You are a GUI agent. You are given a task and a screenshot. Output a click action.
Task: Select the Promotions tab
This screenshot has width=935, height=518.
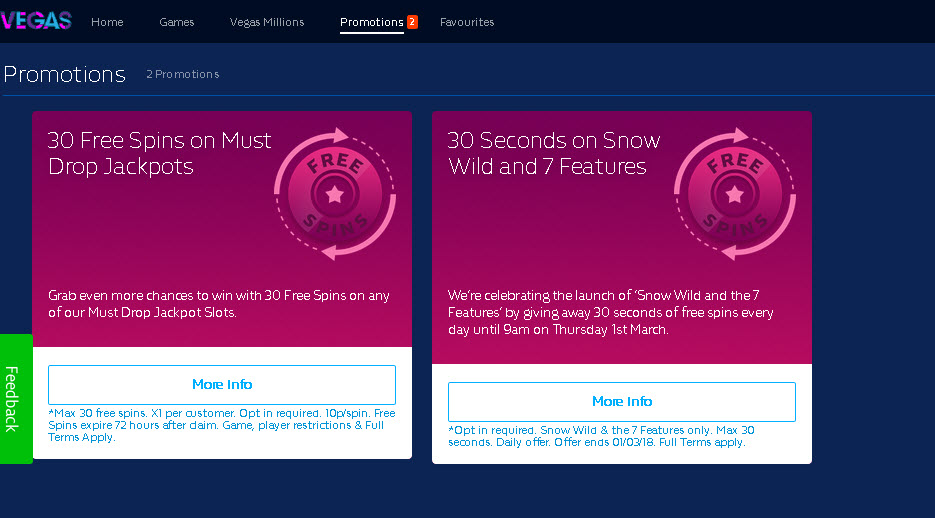pos(371,22)
